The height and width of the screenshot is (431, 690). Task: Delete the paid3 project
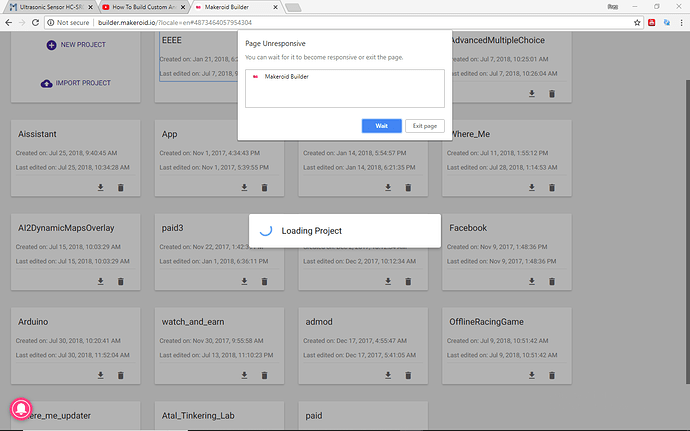click(264, 281)
